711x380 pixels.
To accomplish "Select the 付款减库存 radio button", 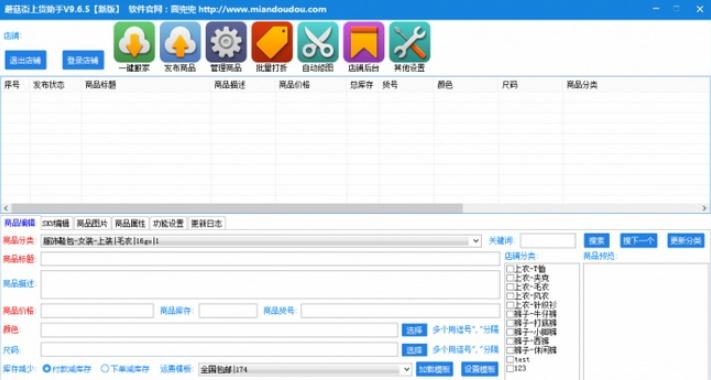I will pos(46,369).
